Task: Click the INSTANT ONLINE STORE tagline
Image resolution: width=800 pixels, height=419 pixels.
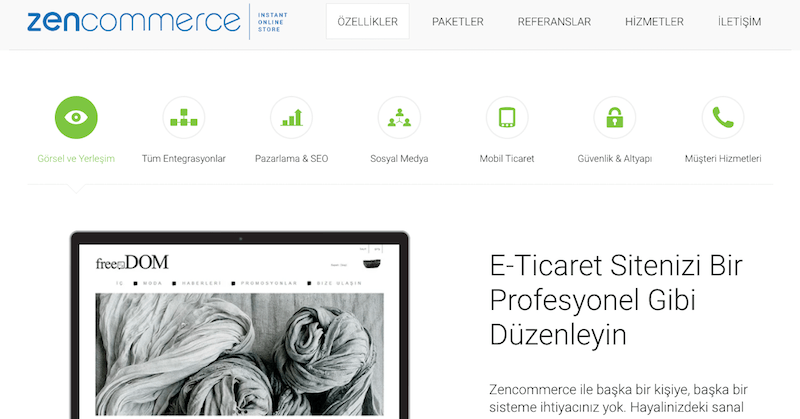Action: coord(272,22)
